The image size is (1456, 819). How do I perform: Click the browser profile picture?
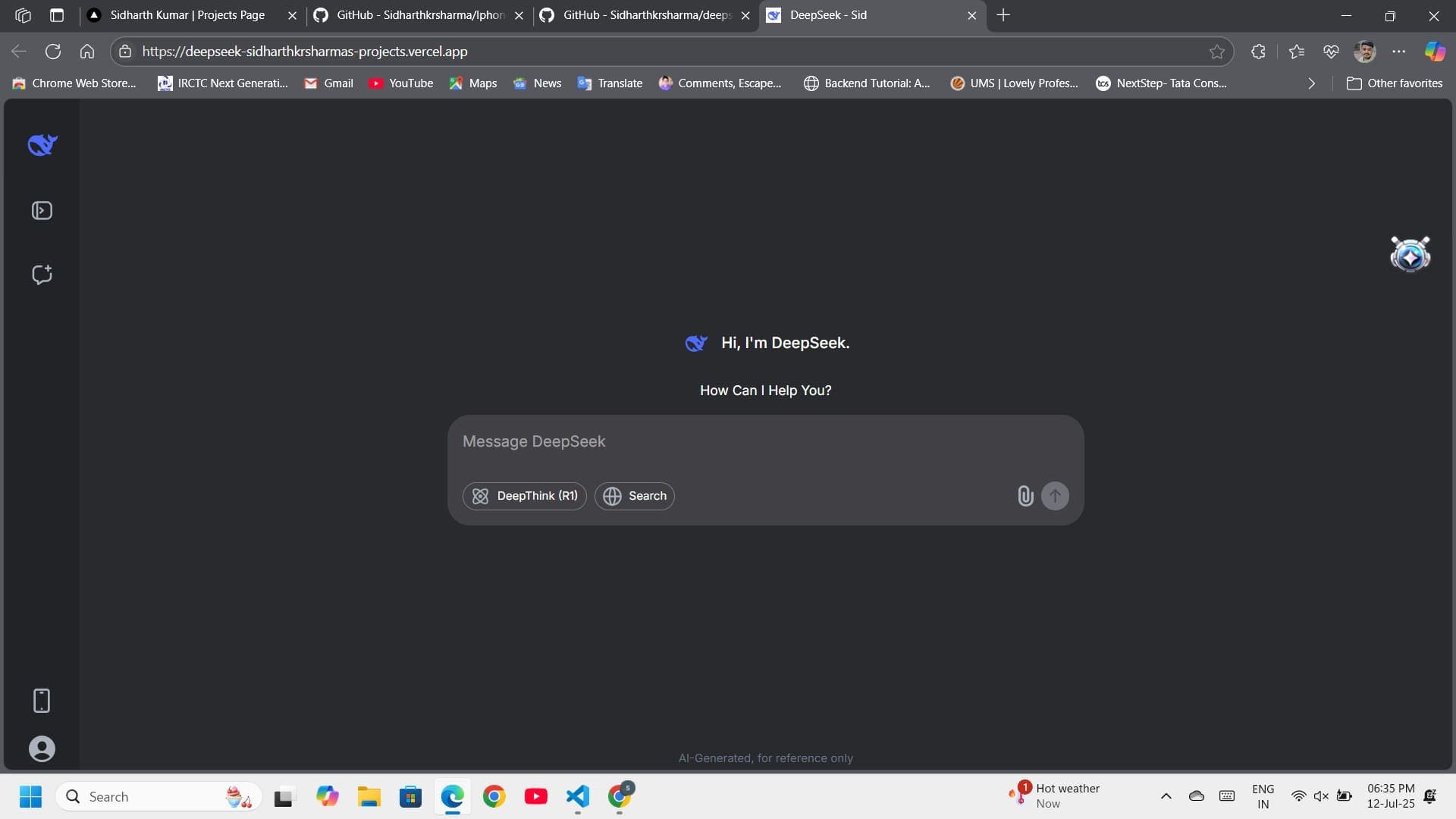1365,52
